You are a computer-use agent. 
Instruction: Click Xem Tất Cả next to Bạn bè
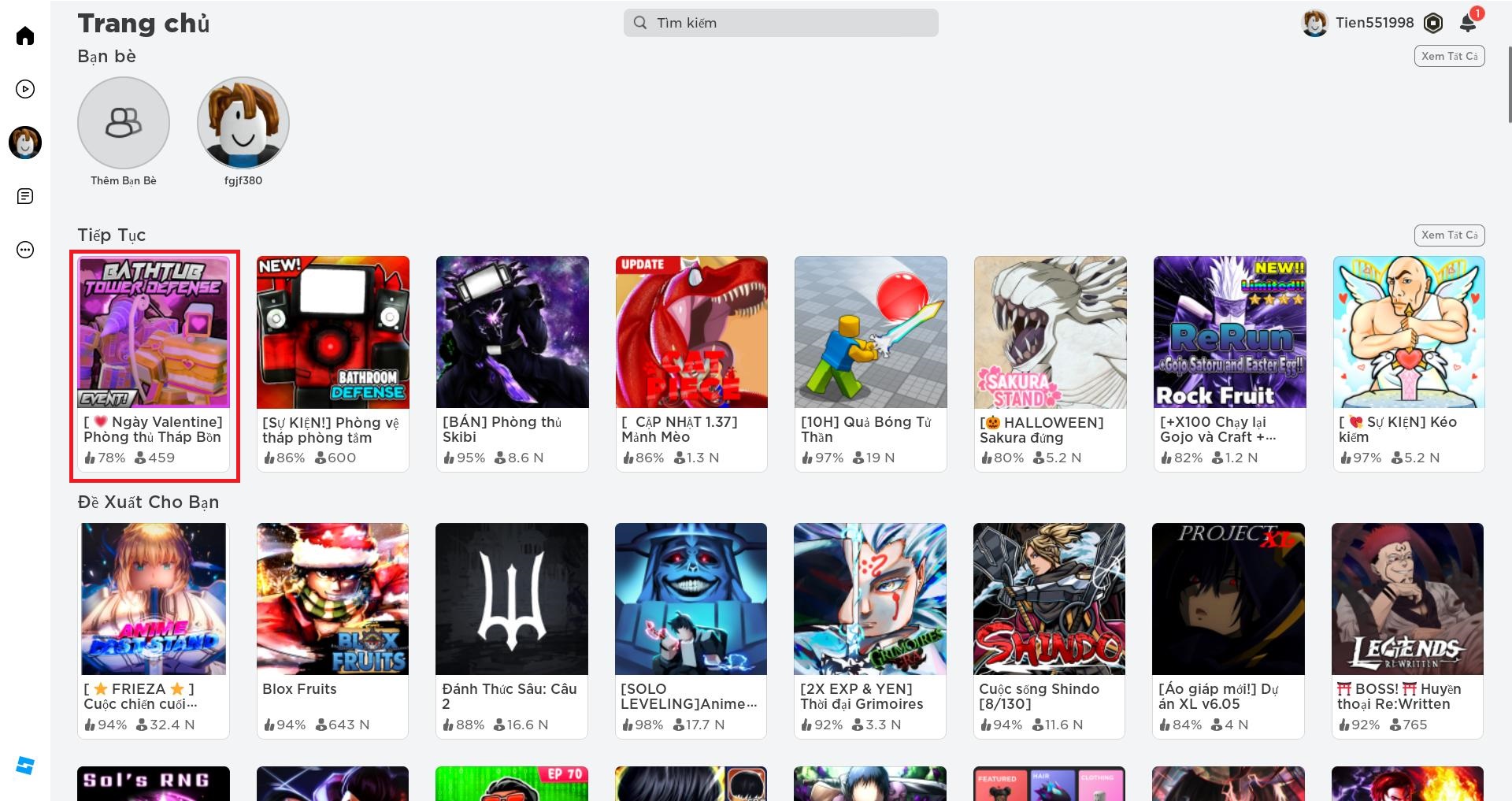pyautogui.click(x=1450, y=56)
